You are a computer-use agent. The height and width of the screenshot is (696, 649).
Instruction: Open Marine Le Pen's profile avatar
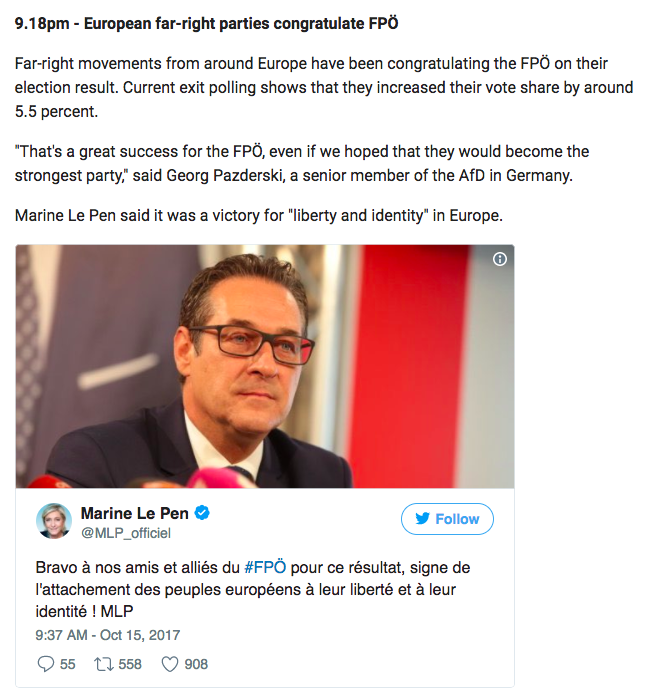click(x=54, y=521)
